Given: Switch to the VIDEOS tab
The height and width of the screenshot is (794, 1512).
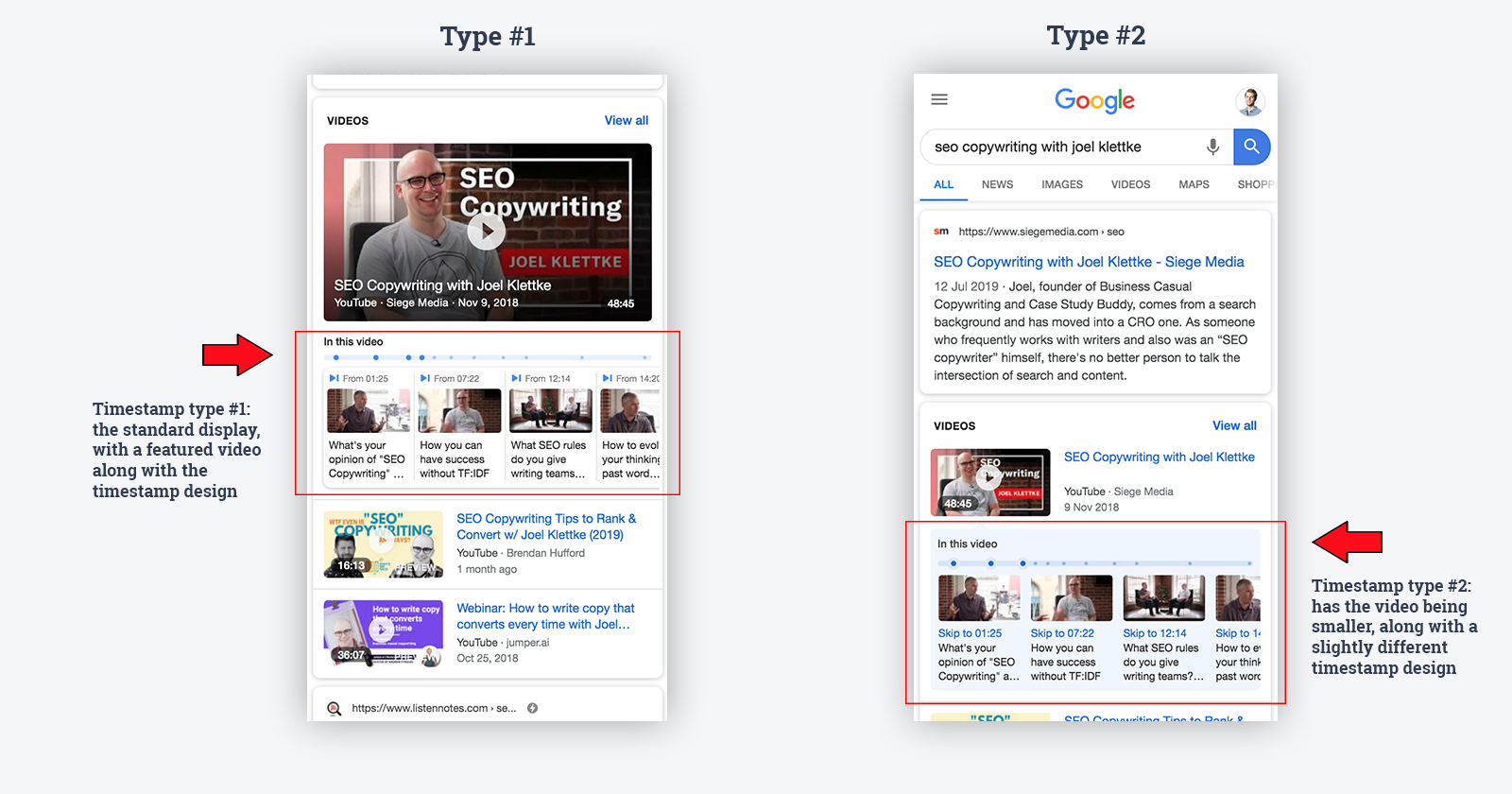Looking at the screenshot, I should click(1130, 184).
